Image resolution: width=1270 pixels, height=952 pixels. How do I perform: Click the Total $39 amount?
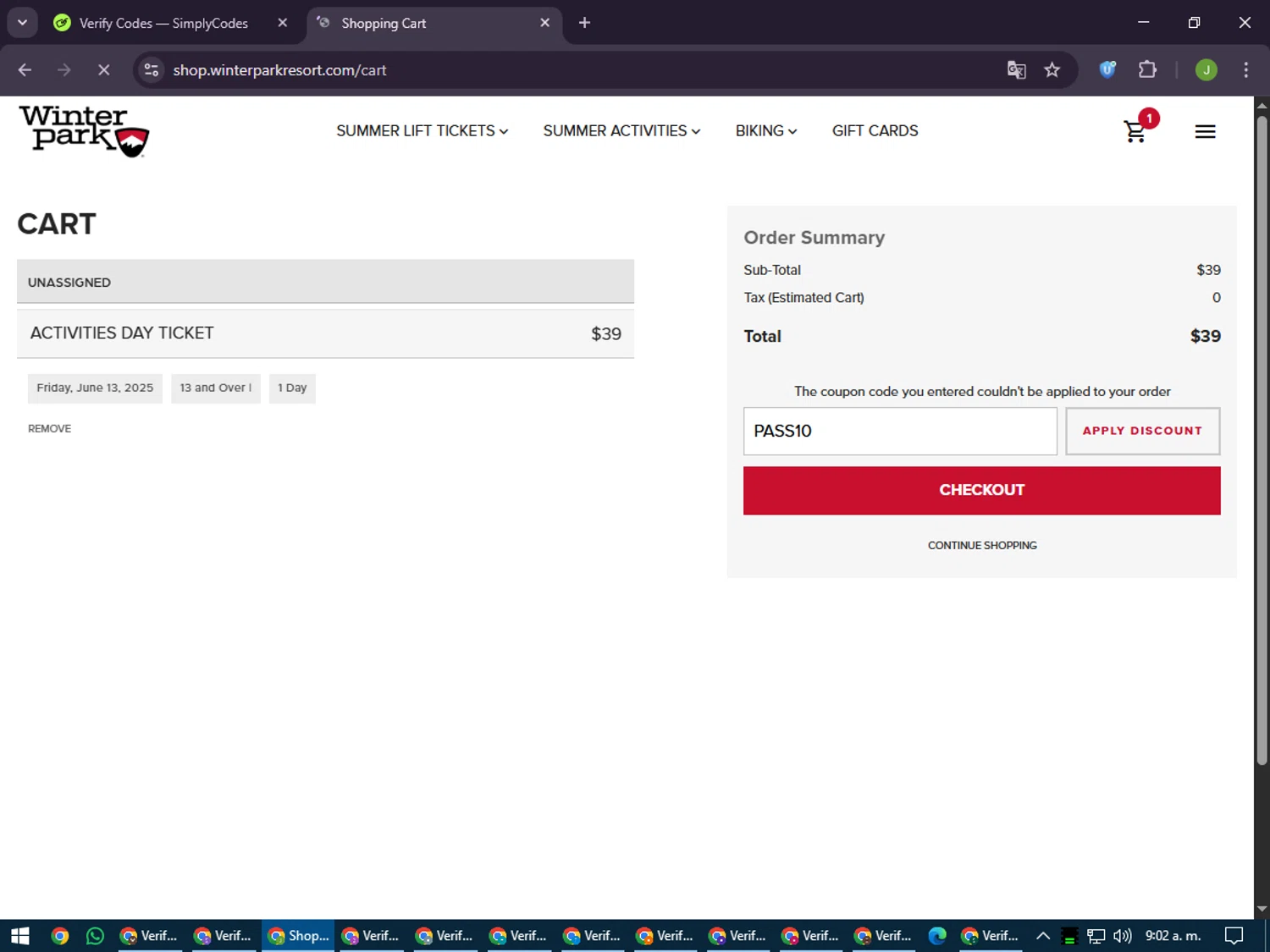click(x=1205, y=337)
